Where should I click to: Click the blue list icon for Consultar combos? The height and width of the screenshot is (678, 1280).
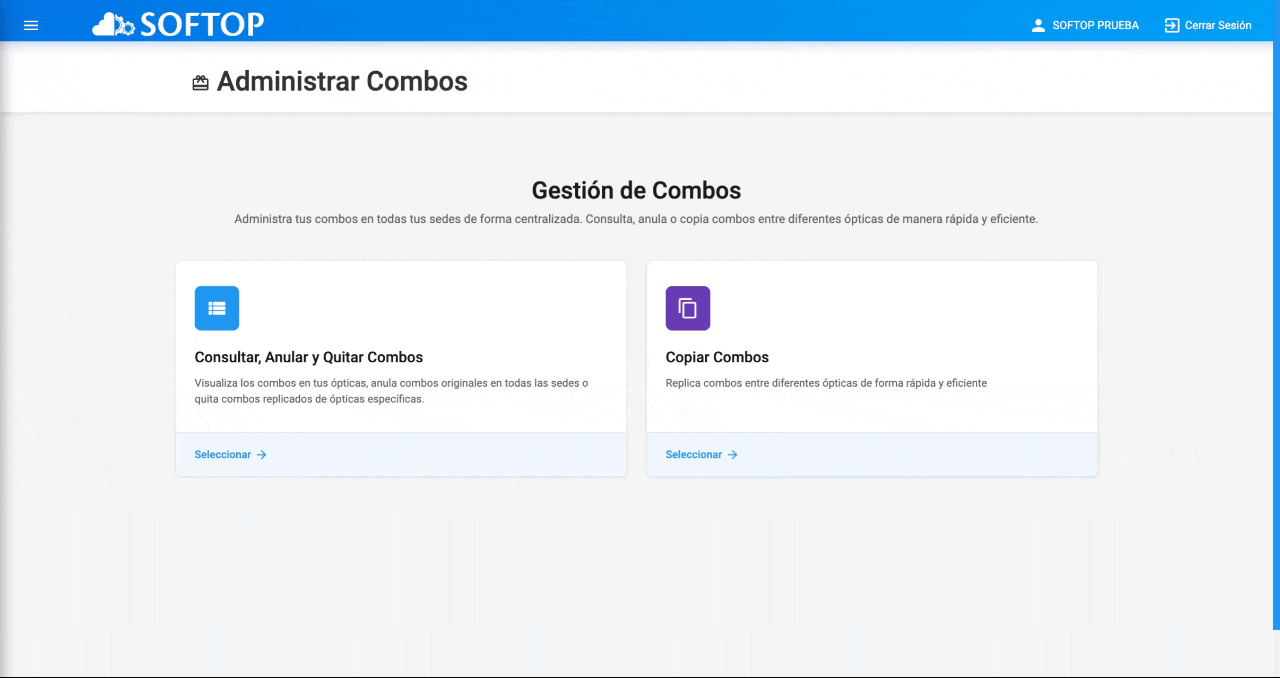pyautogui.click(x=217, y=308)
